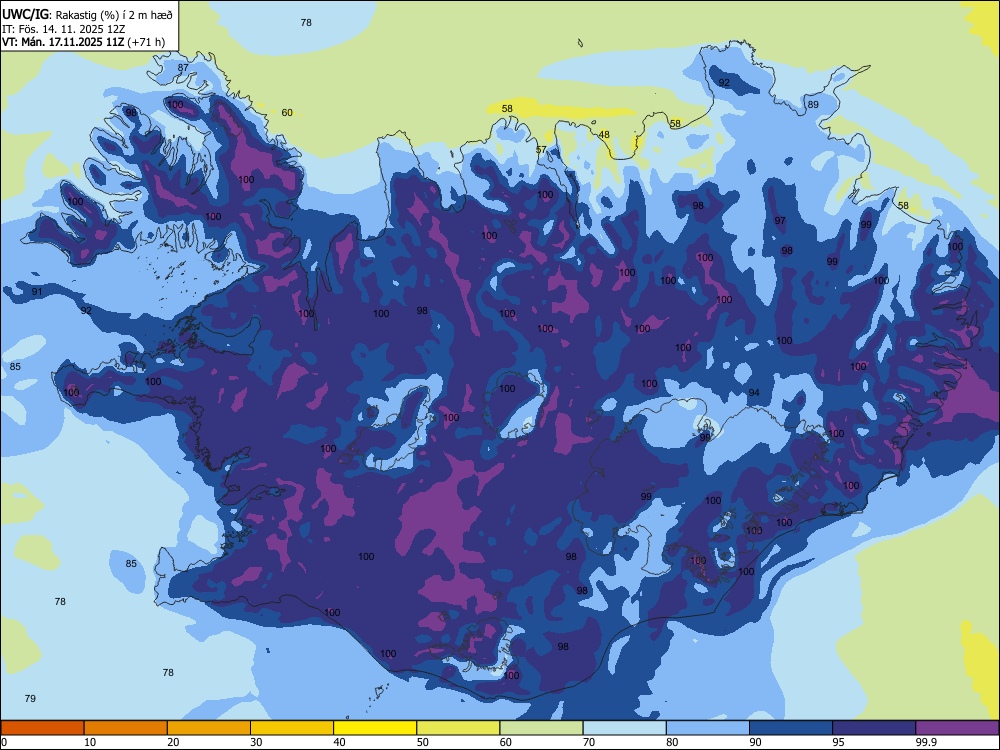
Task: Click the valid time 'VT: Mán. 17.11.2025 11Z'
Action: (63, 42)
